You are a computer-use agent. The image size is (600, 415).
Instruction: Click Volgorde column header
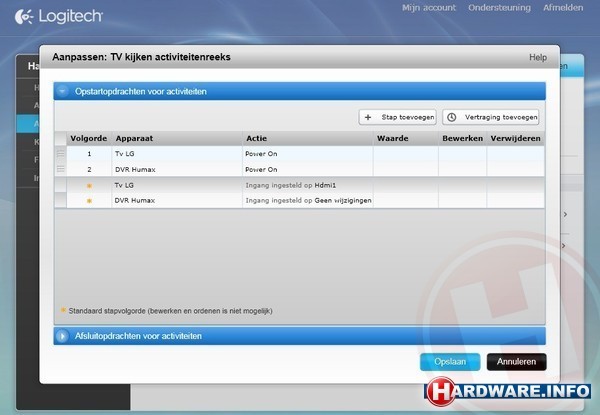[x=88, y=138]
